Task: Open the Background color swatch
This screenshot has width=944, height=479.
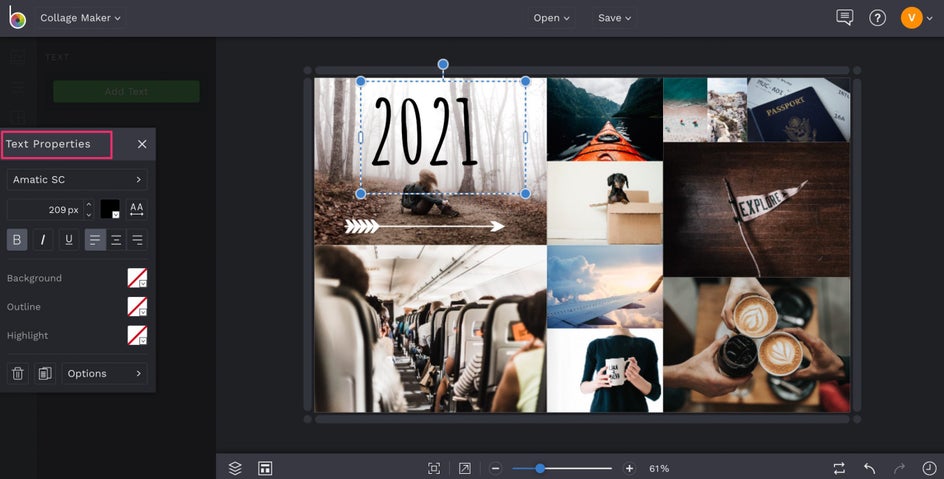Action: (137, 278)
